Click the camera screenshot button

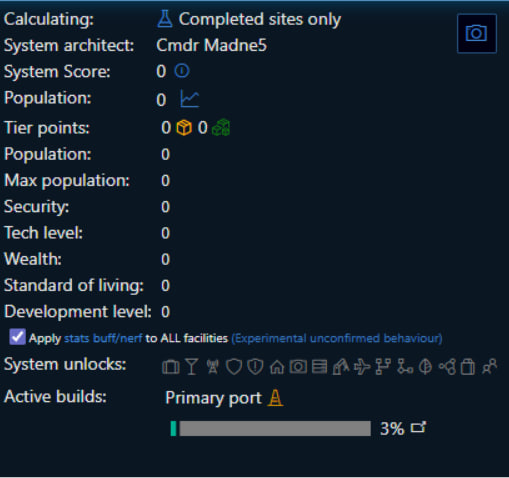[477, 33]
